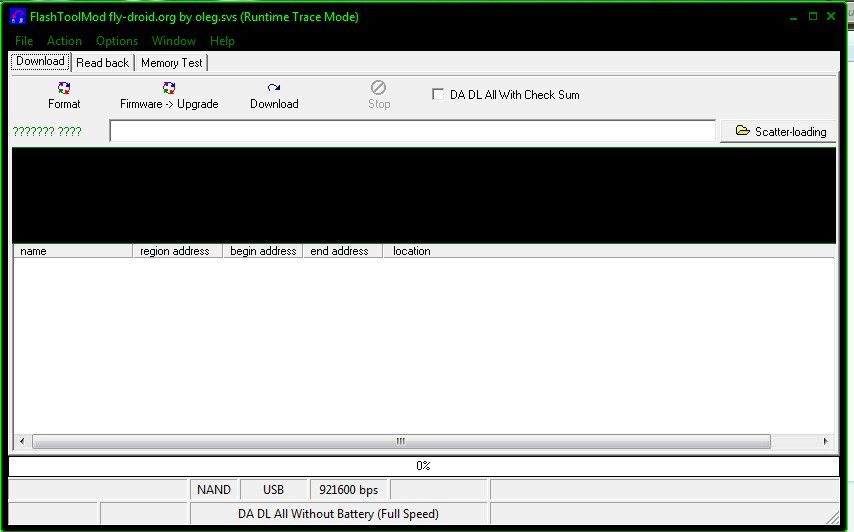
Task: Click the 'end address' column header
Action: click(343, 251)
